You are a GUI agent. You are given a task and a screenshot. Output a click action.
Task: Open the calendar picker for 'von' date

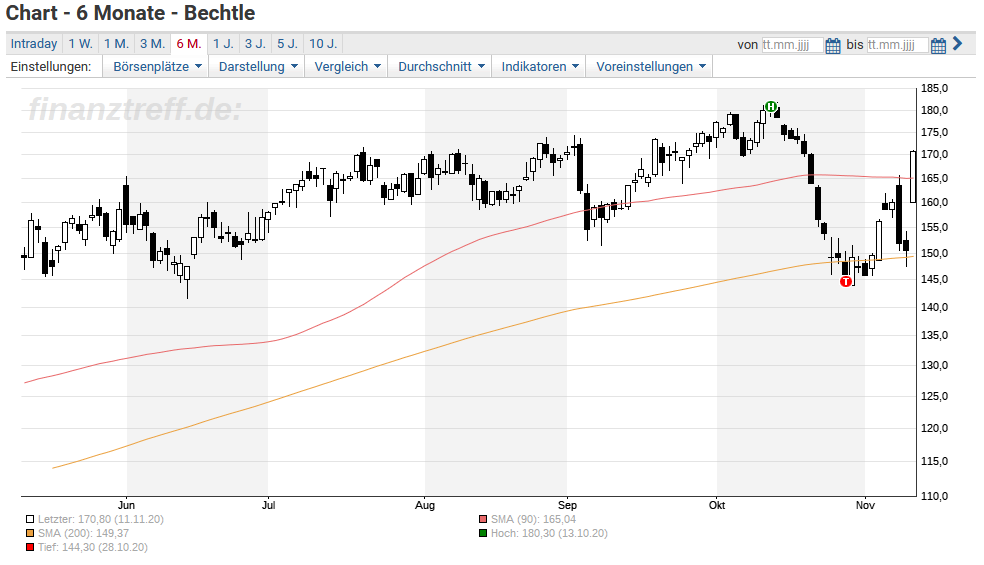tap(833, 46)
